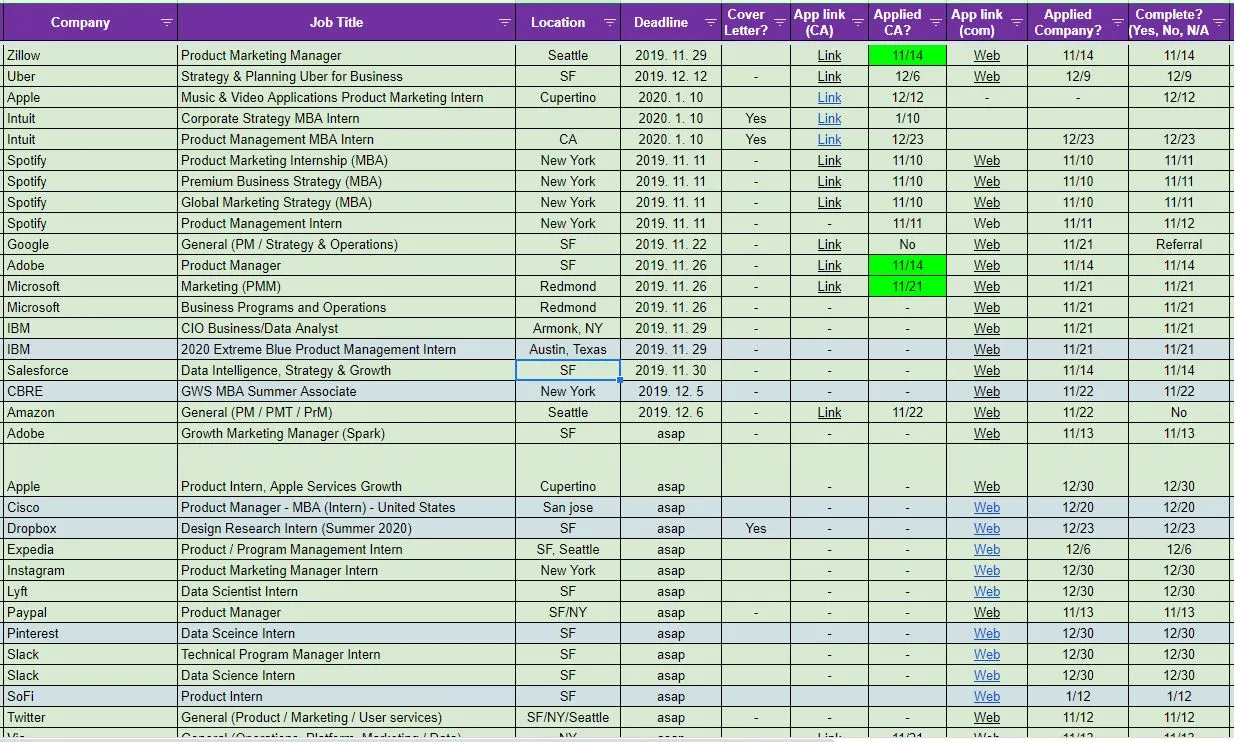Open the Web link in the Google row
Screen dimensions: 1234x742
coord(987,244)
